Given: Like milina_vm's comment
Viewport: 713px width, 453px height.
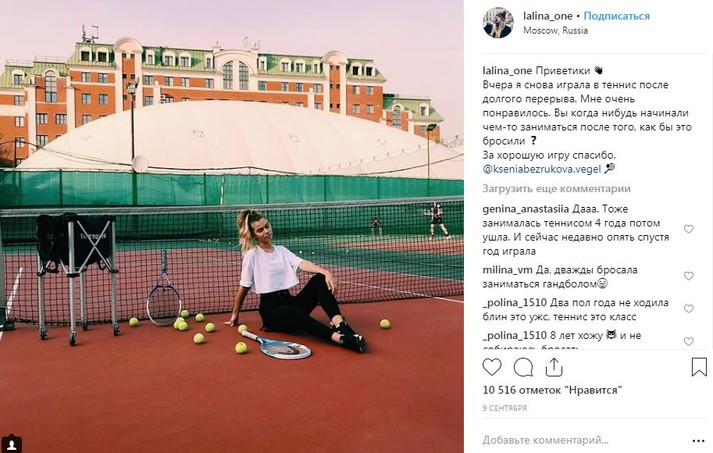Looking at the screenshot, I should [x=688, y=272].
